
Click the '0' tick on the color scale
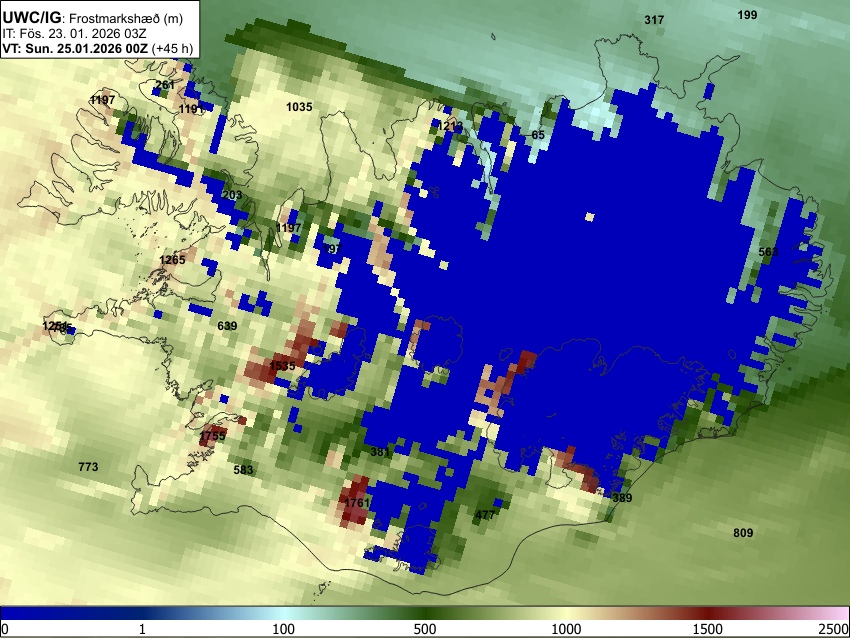click(5, 629)
